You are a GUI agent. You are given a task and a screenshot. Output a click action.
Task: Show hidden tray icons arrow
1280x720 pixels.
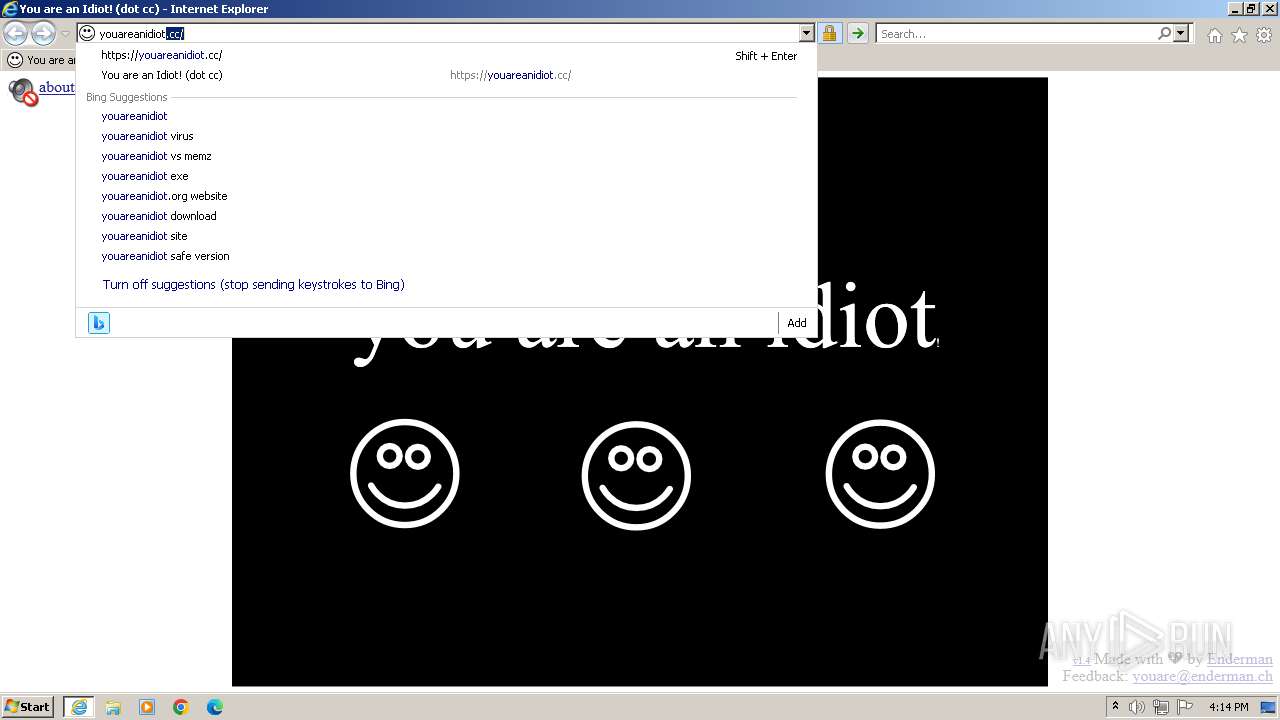1115,707
